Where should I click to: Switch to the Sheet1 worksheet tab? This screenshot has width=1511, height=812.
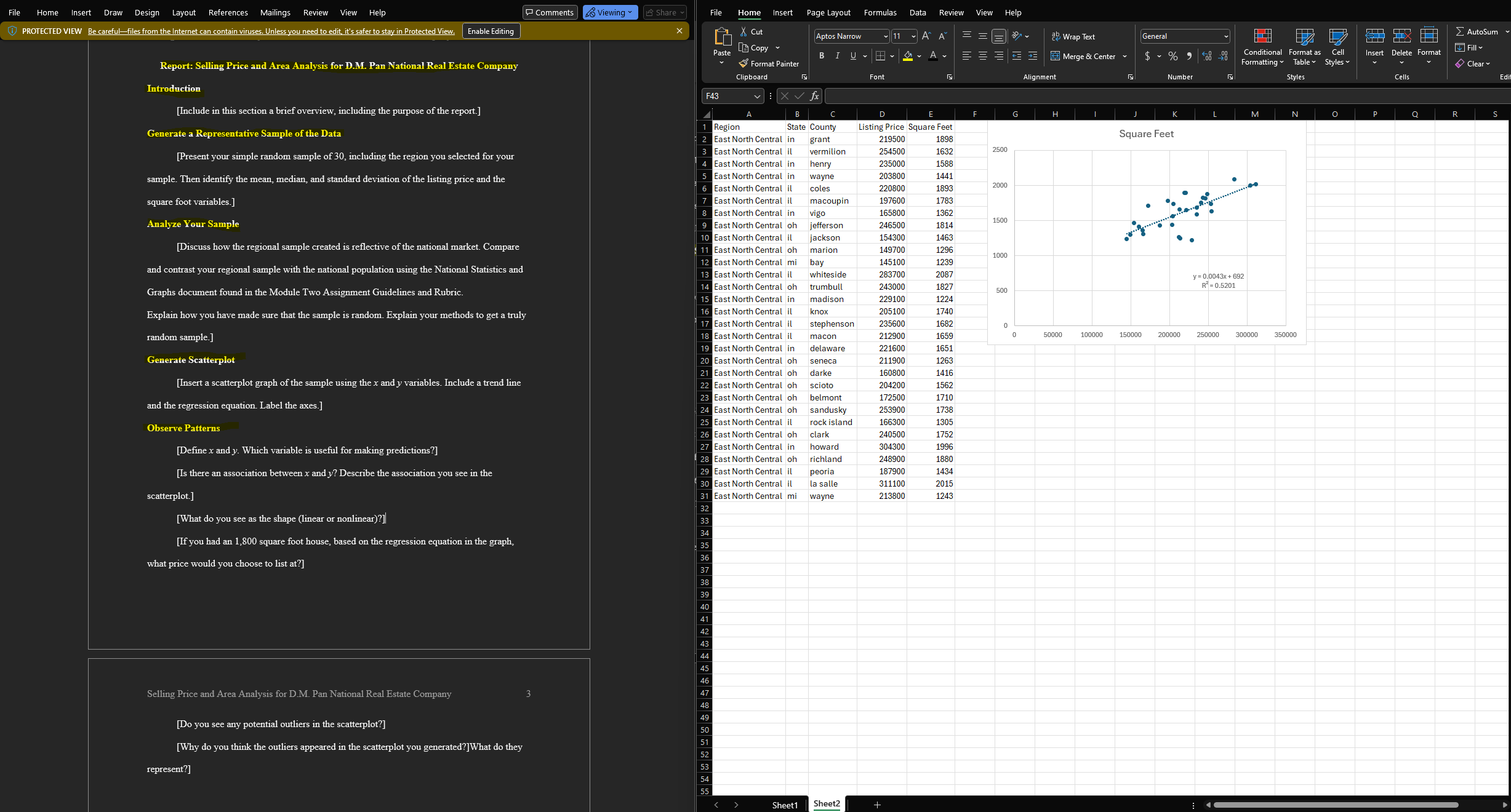click(784, 805)
